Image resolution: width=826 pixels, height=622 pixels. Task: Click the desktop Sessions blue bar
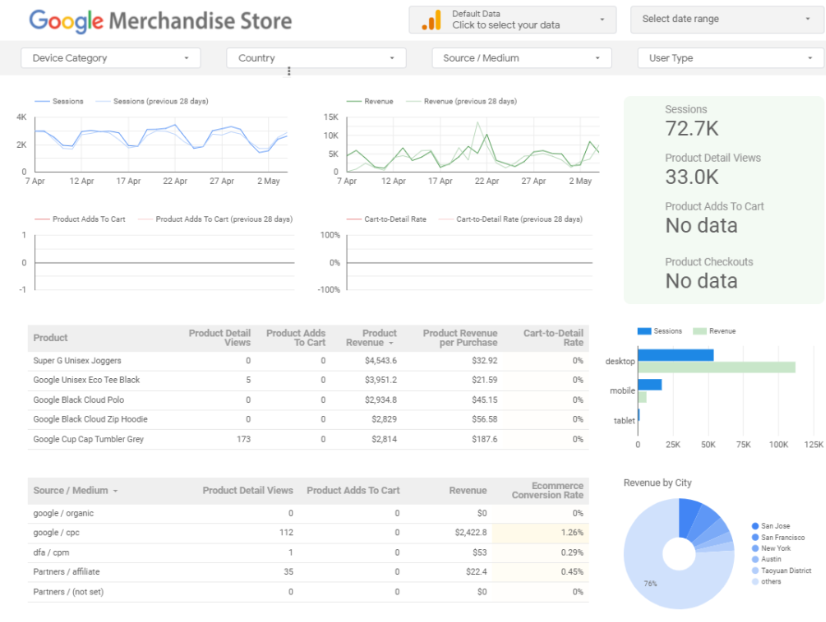click(x=676, y=355)
